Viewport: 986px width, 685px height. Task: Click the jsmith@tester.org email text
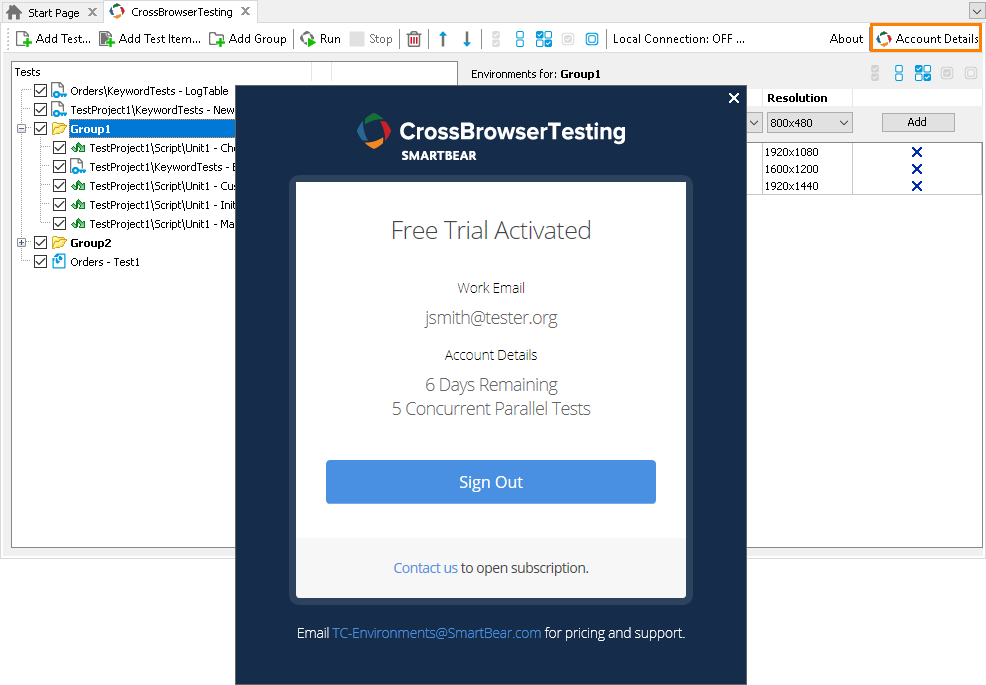491,318
